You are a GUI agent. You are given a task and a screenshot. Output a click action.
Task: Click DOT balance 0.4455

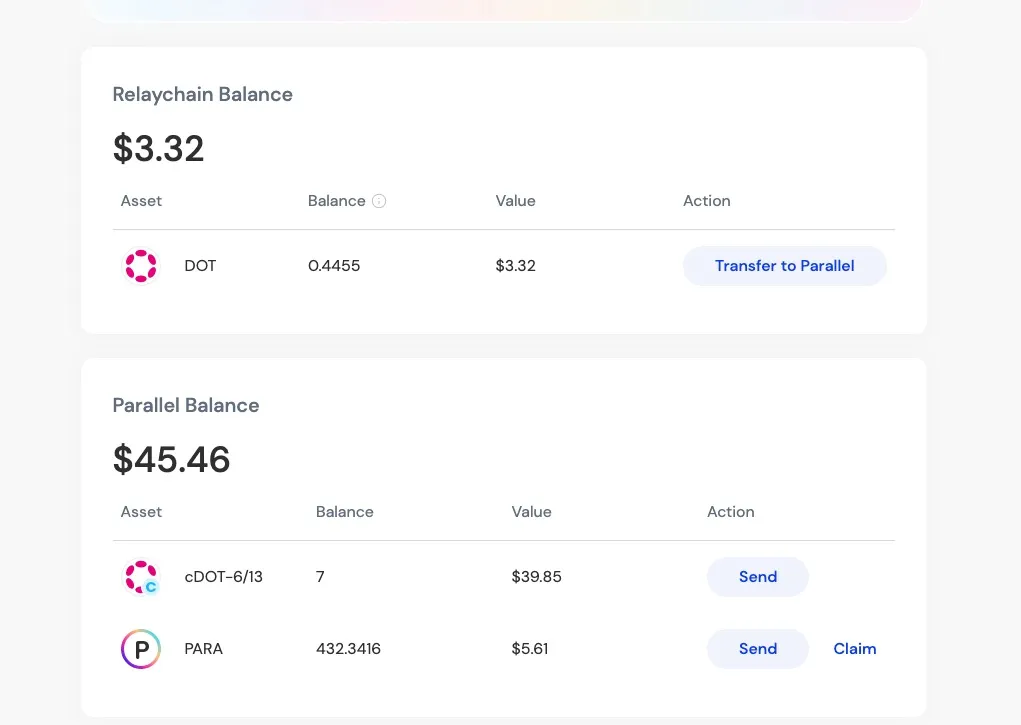334,266
